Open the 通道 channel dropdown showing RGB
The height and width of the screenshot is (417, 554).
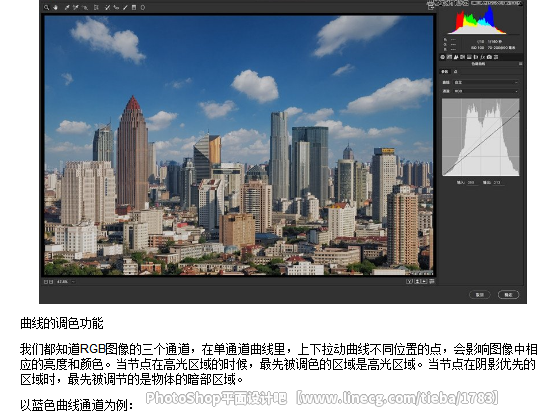point(486,91)
